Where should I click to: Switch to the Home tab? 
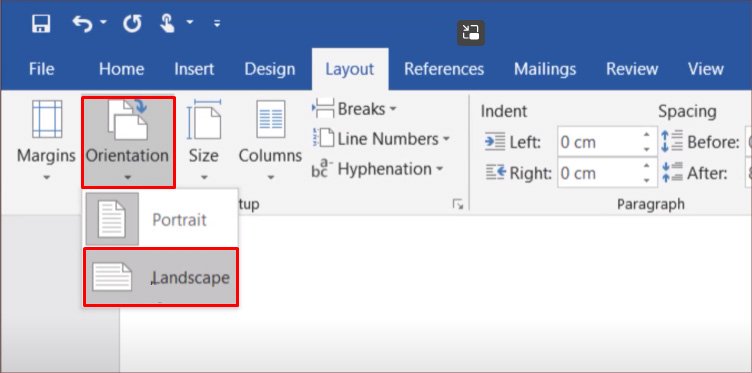[x=121, y=69]
